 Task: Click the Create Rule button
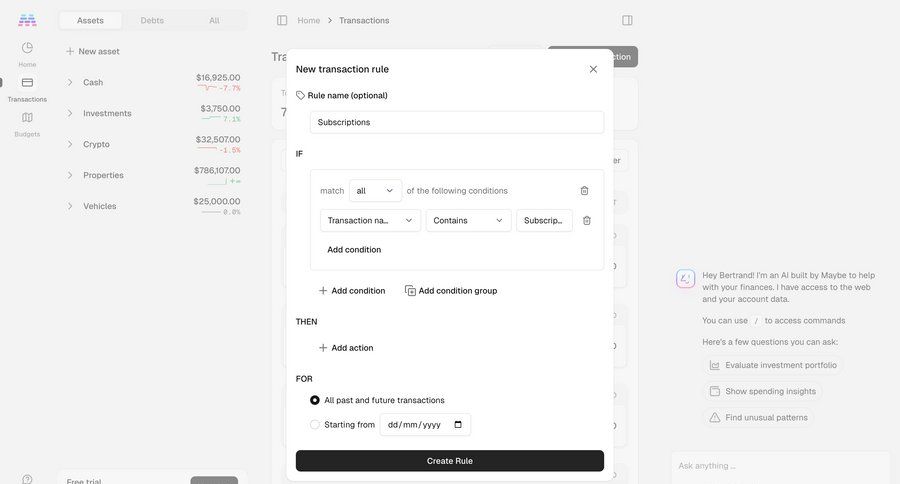click(x=449, y=460)
